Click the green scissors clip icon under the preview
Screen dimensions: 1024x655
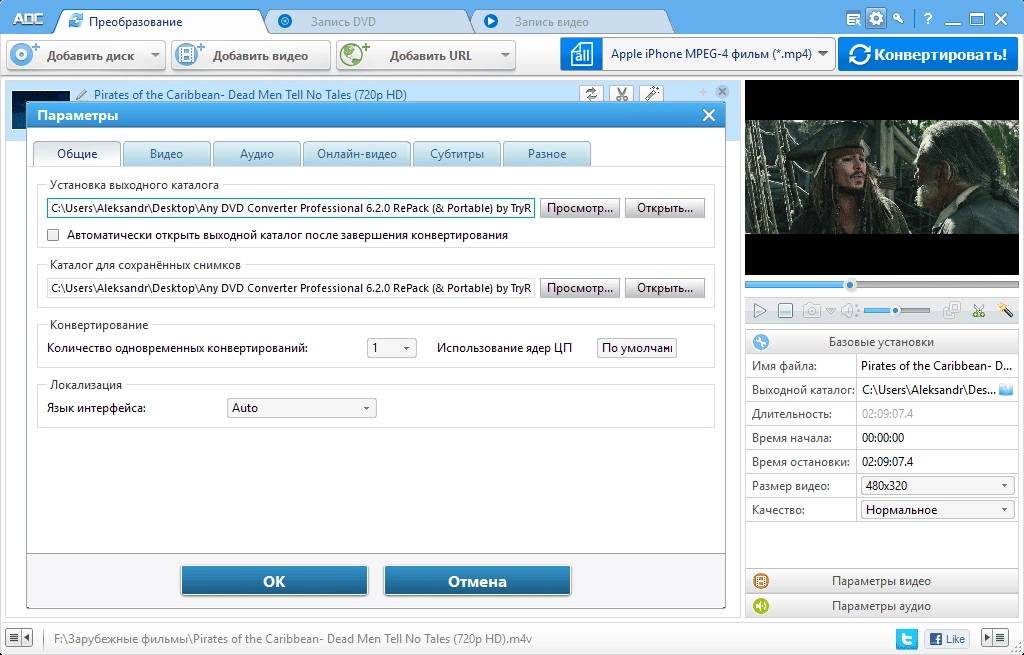(x=978, y=311)
